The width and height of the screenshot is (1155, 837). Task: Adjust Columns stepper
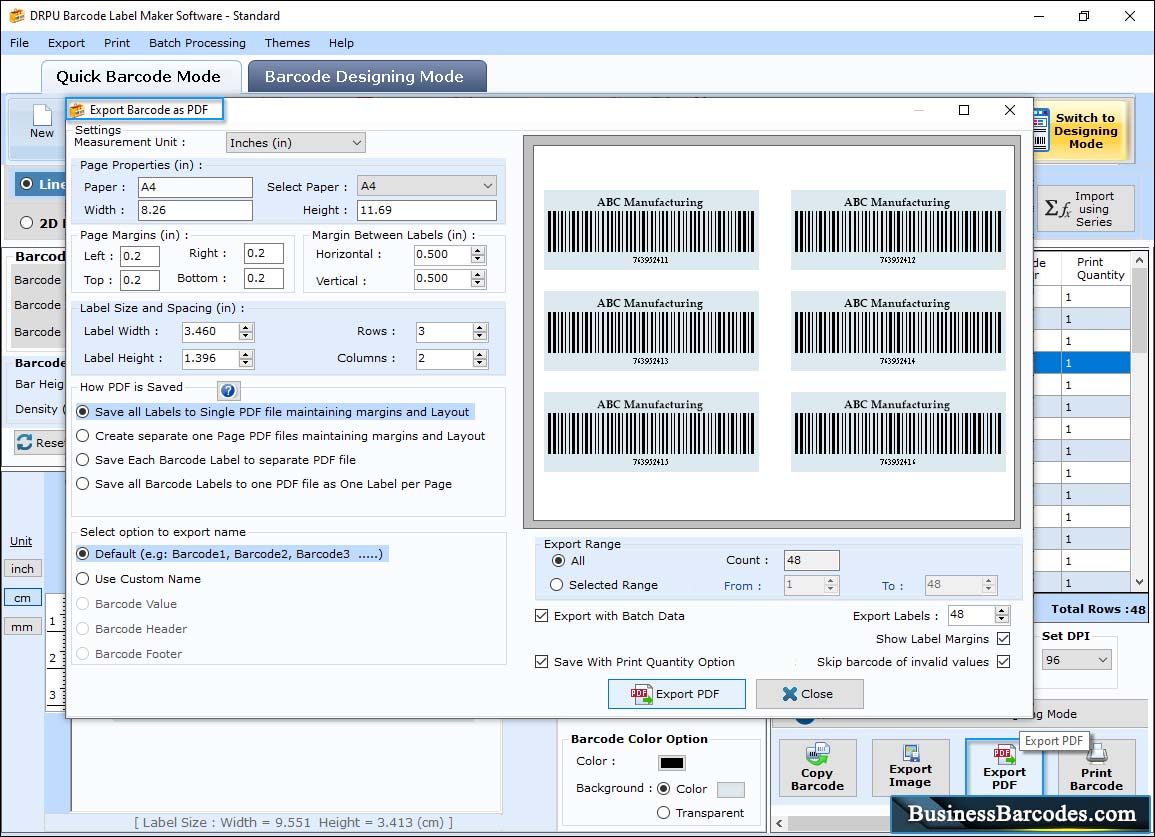click(480, 359)
